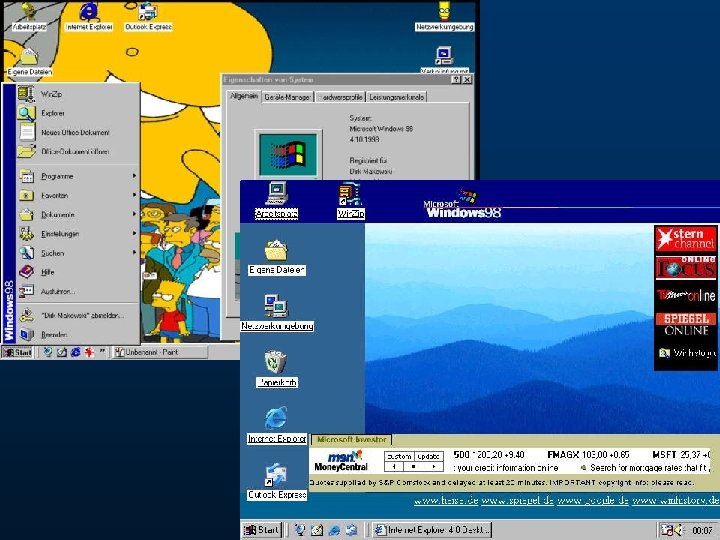Click the blue Internet Explorer quick launch icon beside Paint
This screenshot has width=720, height=540.
click(x=75, y=352)
